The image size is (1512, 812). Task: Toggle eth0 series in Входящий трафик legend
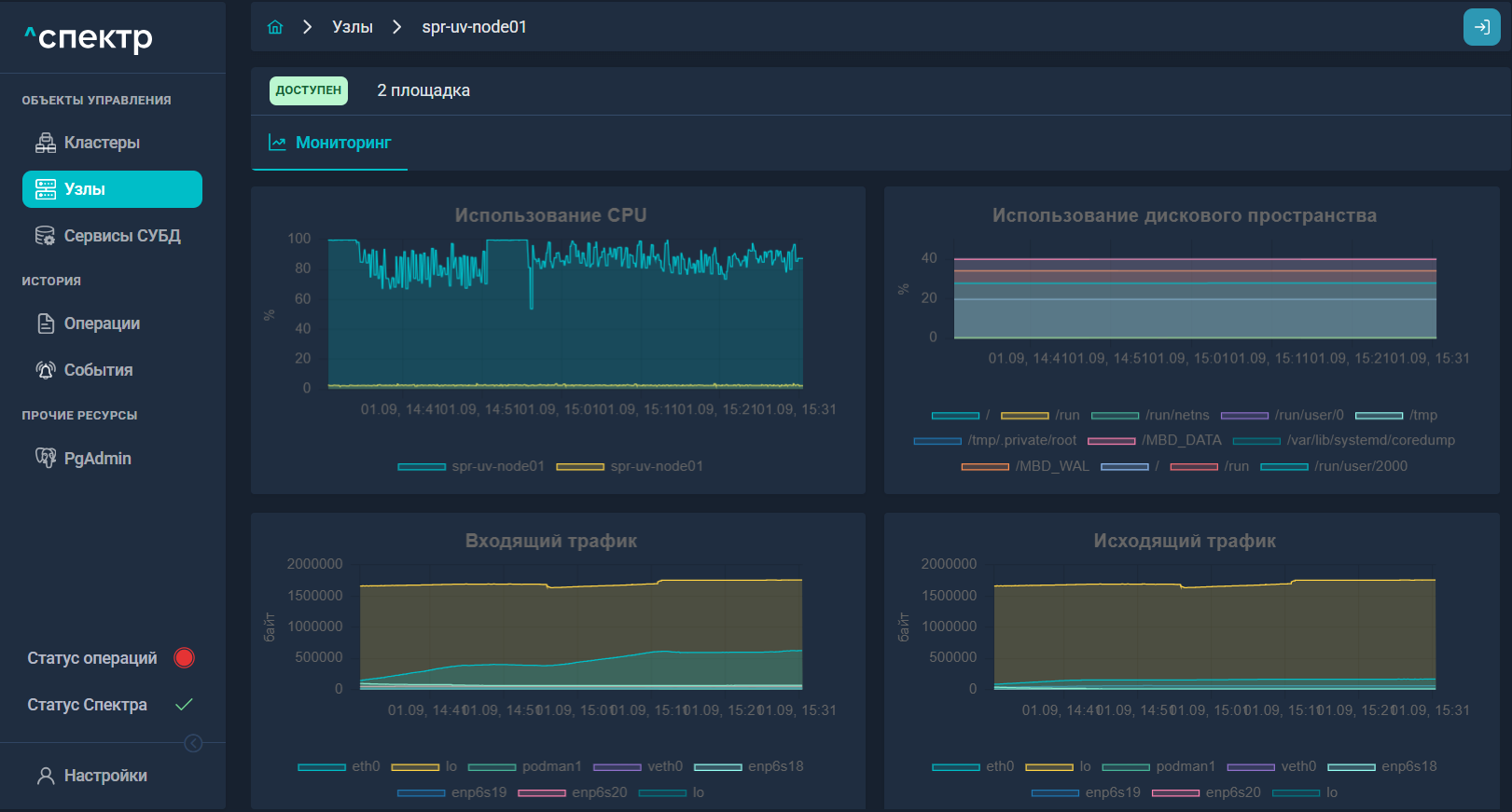tap(339, 766)
